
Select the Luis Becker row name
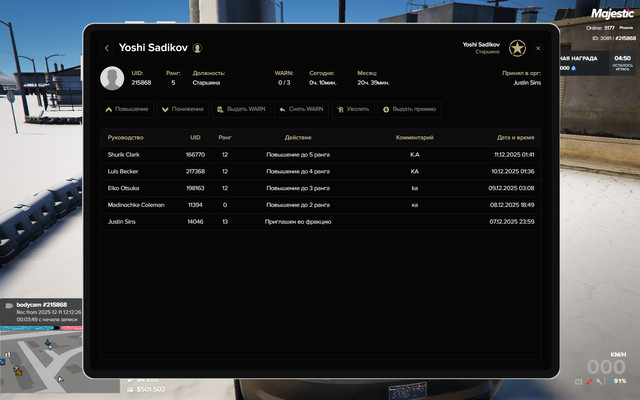(x=123, y=171)
